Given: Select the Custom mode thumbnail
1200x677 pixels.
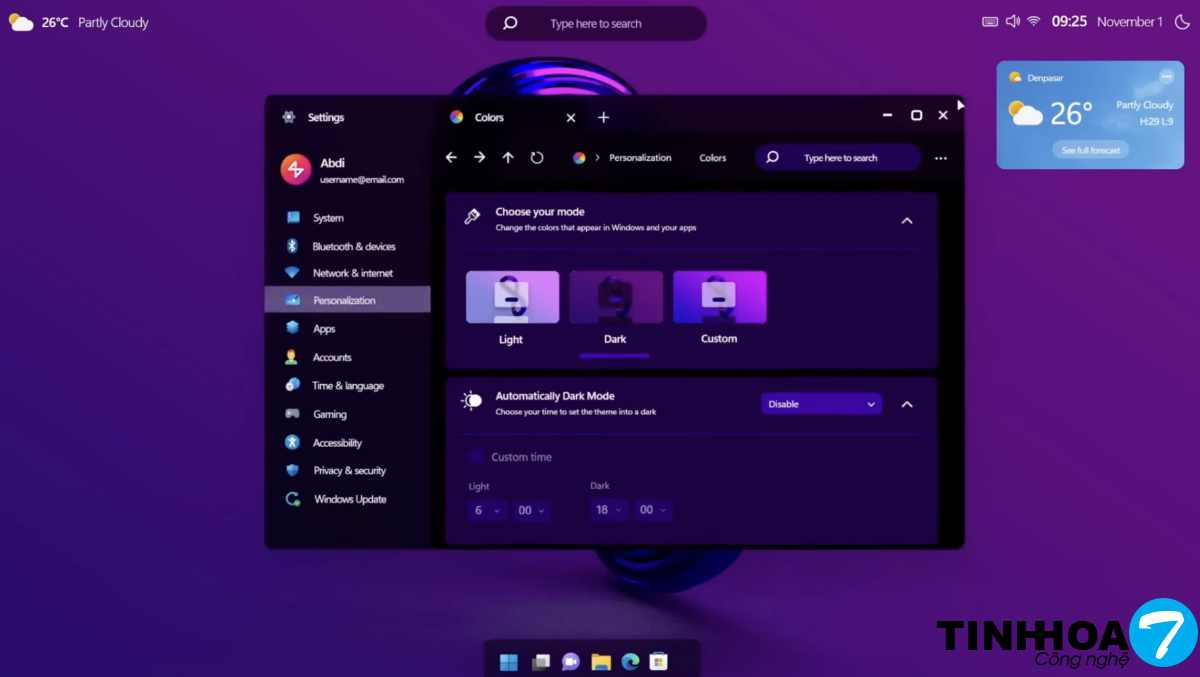Looking at the screenshot, I should click(x=719, y=297).
